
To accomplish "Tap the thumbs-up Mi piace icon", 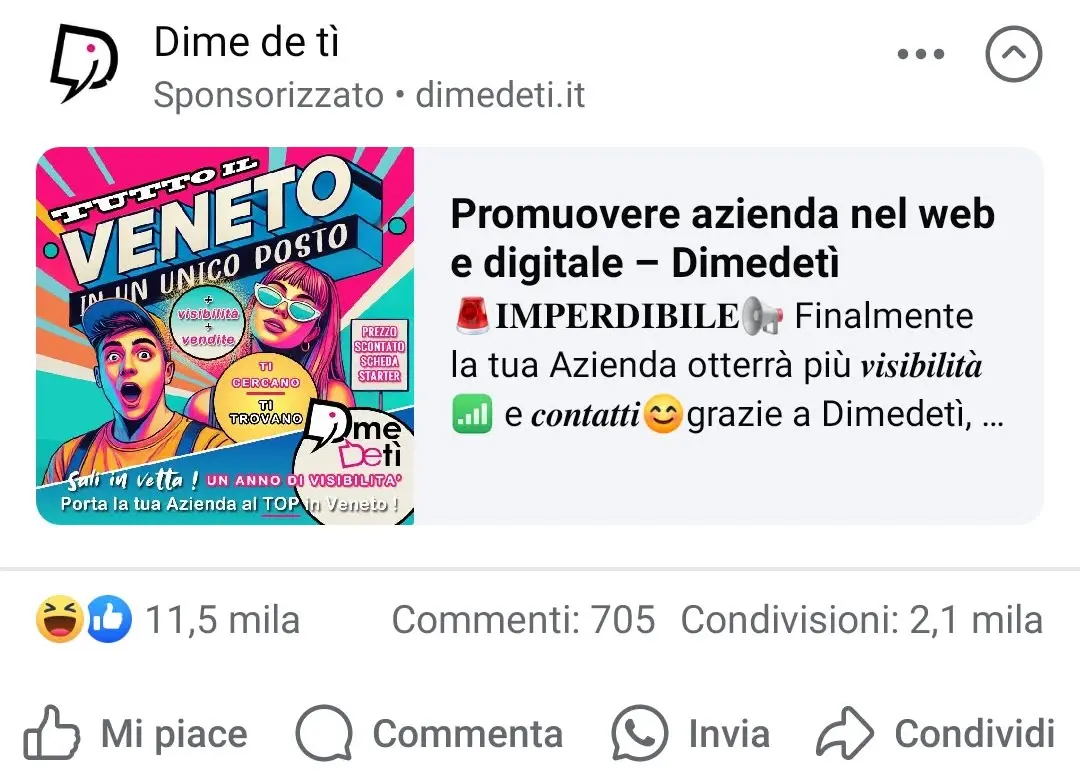I will coord(52,732).
